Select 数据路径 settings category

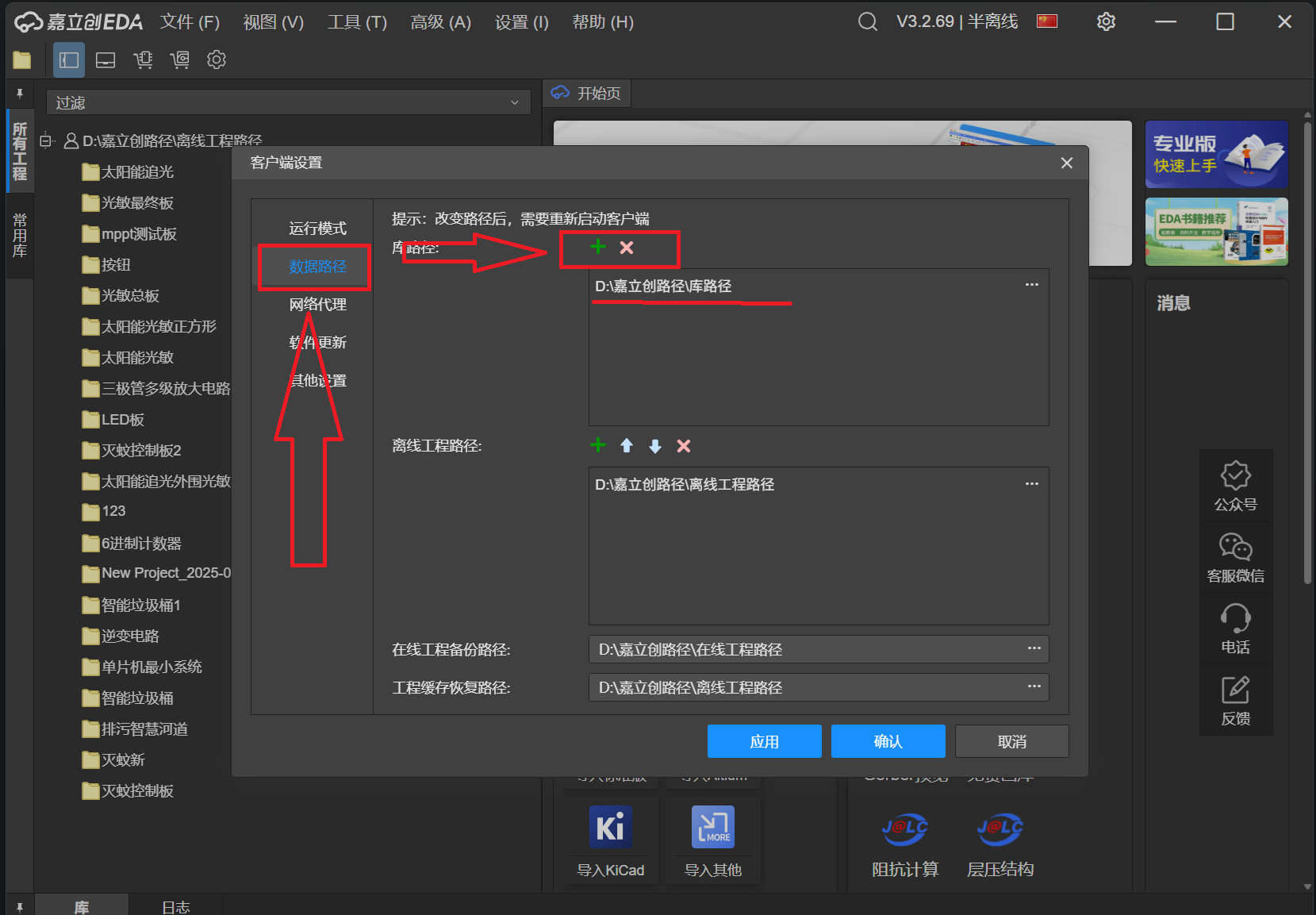317,267
